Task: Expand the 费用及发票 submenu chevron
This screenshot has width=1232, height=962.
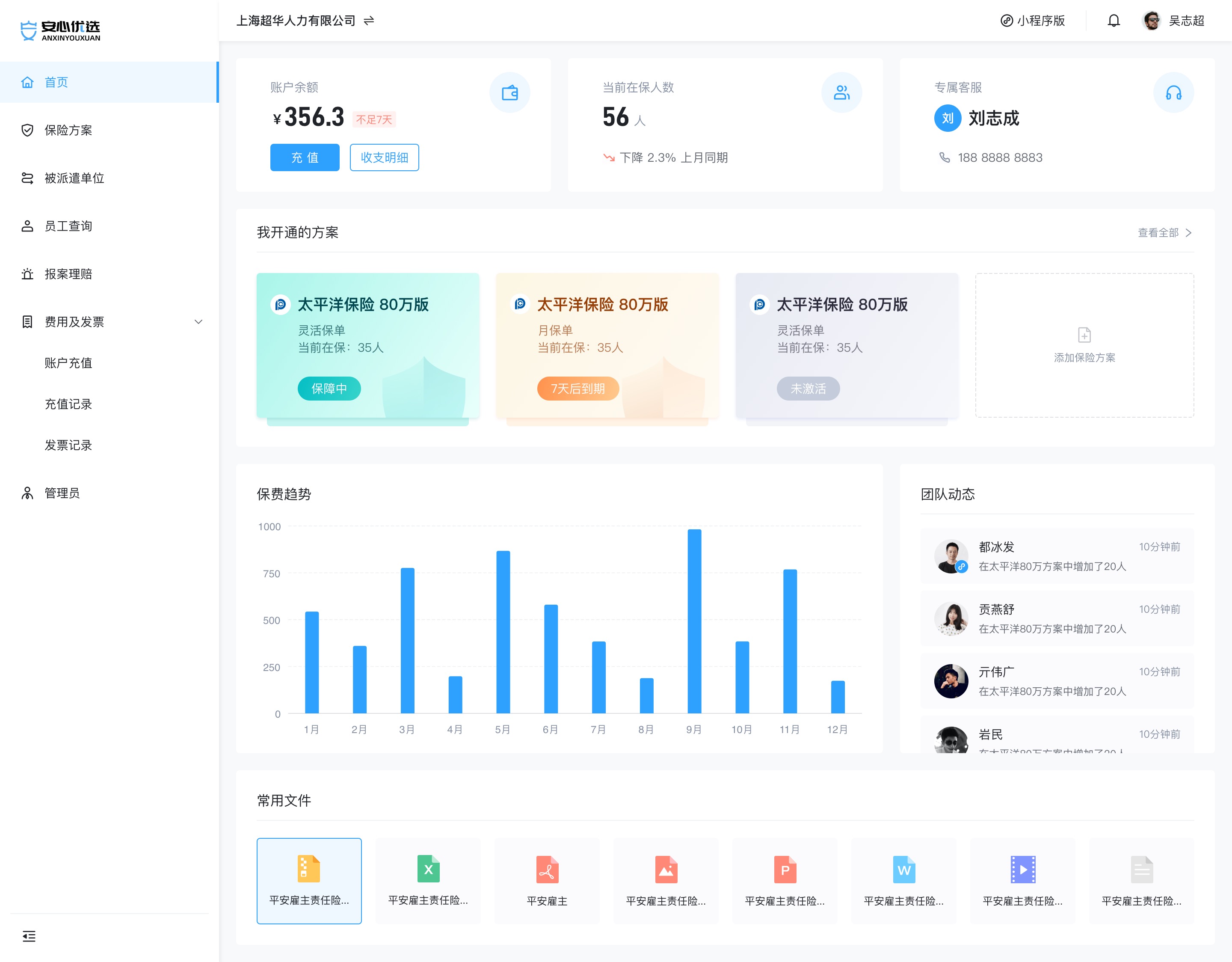Action: click(198, 321)
